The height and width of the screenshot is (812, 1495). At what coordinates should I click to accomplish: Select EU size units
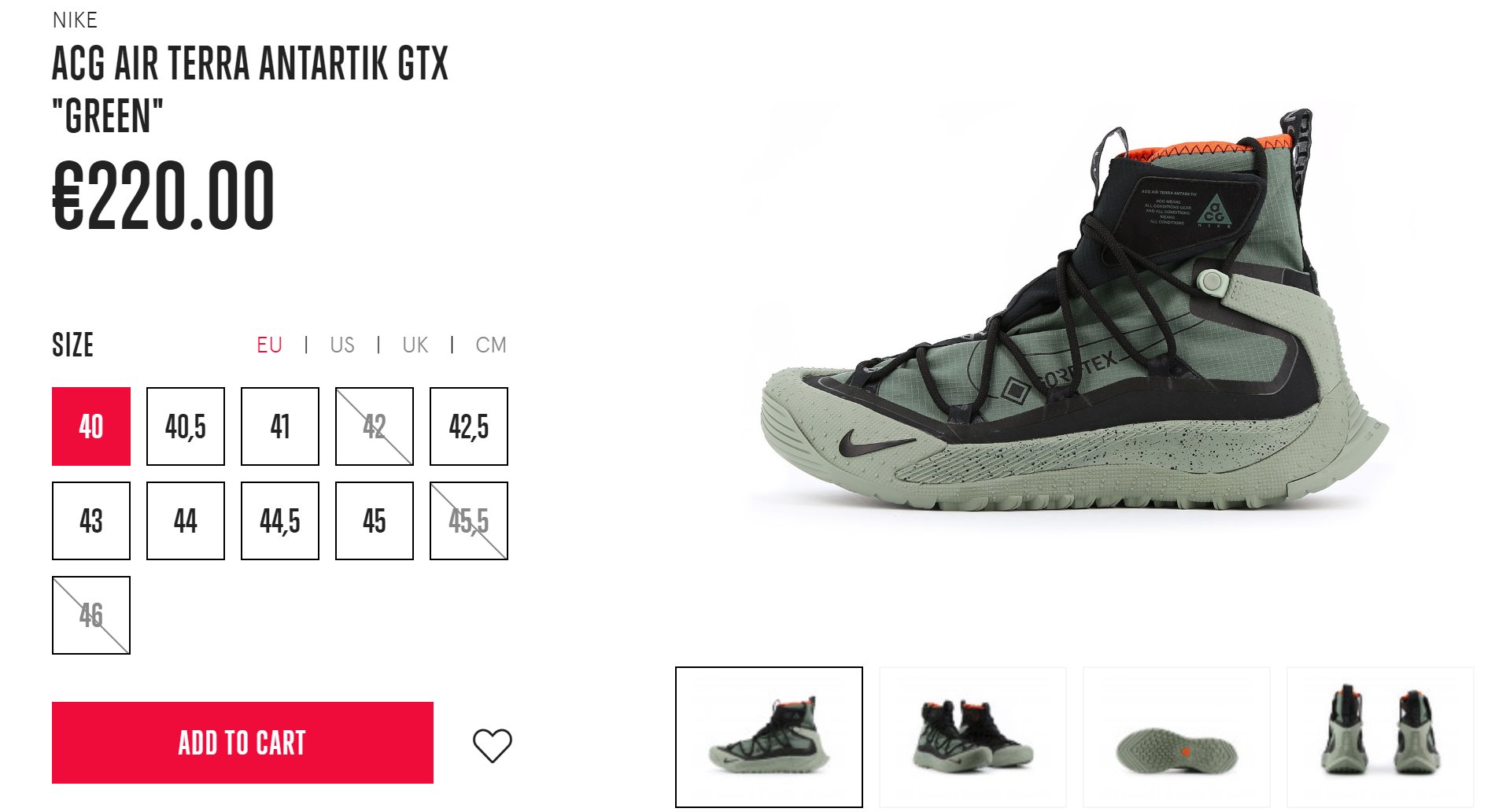(x=269, y=345)
